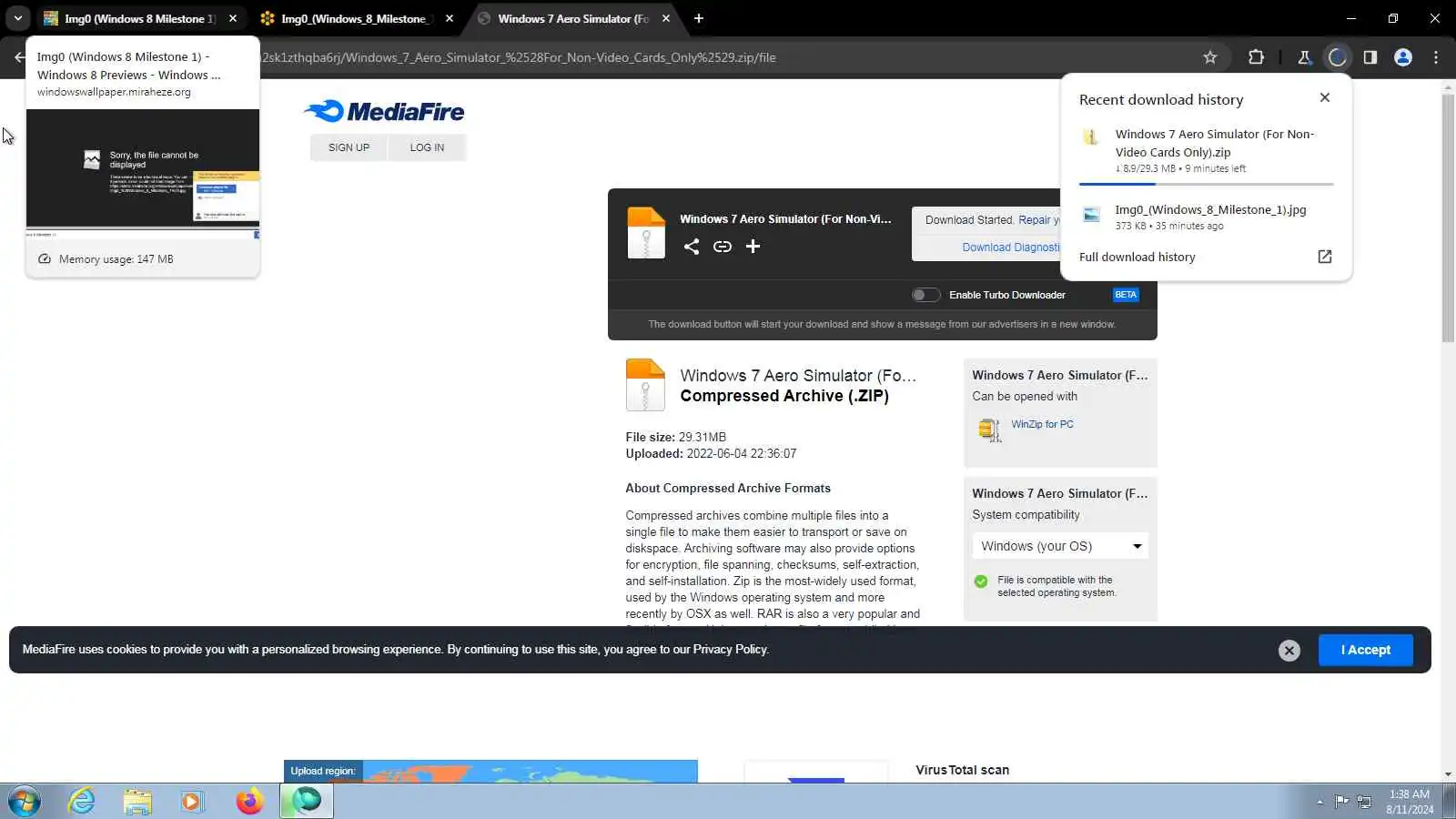Click the download progress bar of zip file
Image resolution: width=1456 pixels, height=819 pixels.
coord(1207,184)
